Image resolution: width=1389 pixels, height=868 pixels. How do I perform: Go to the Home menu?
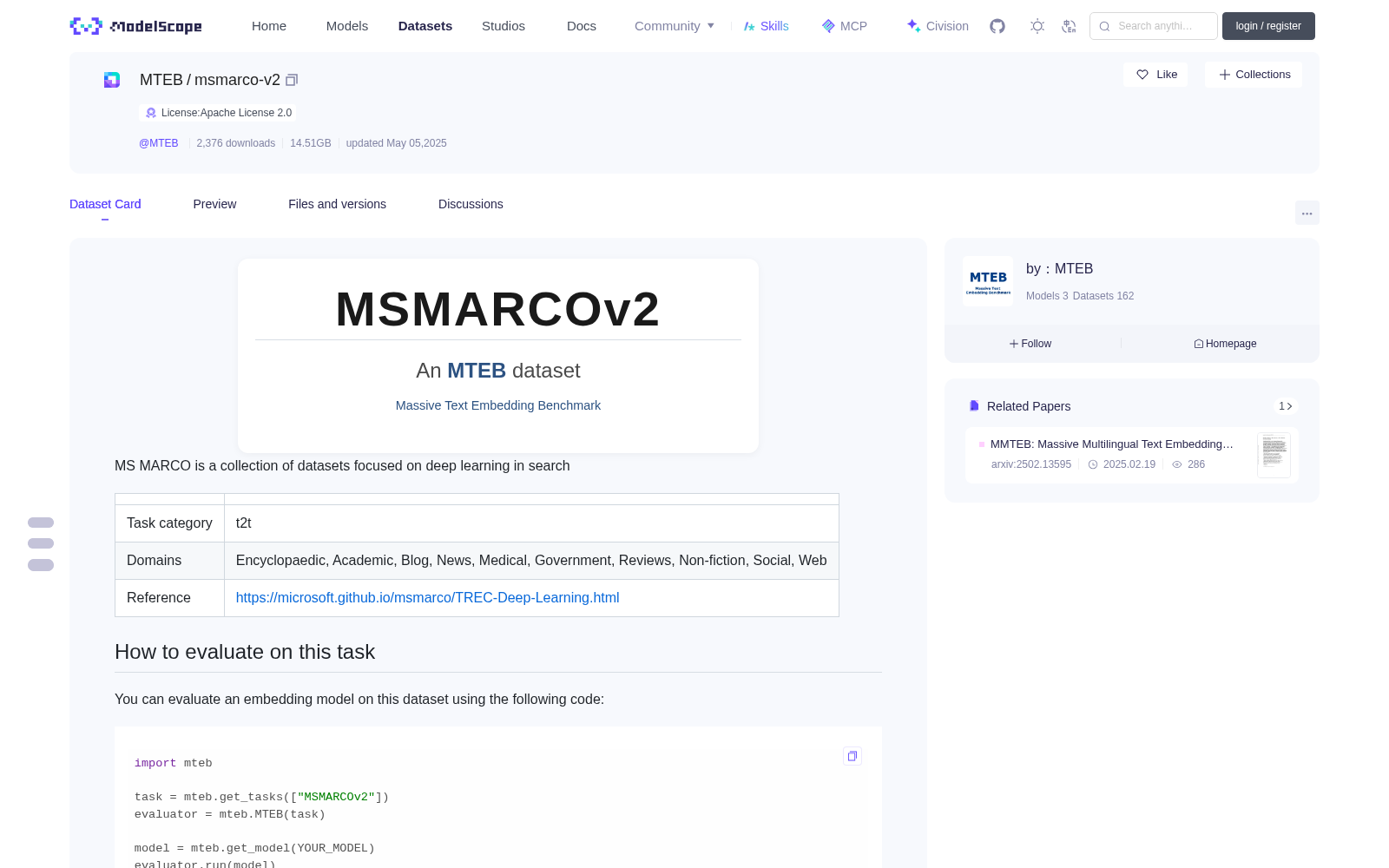269,26
